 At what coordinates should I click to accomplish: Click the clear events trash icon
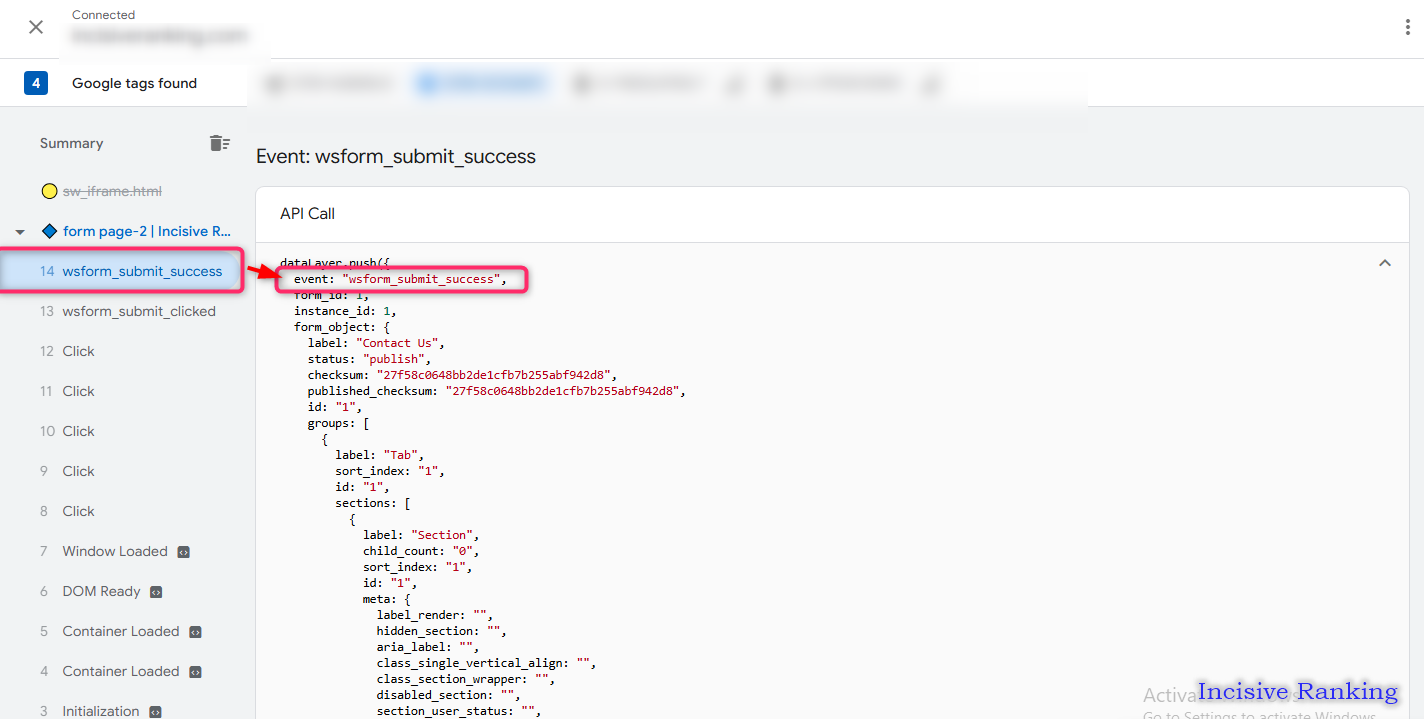(219, 143)
